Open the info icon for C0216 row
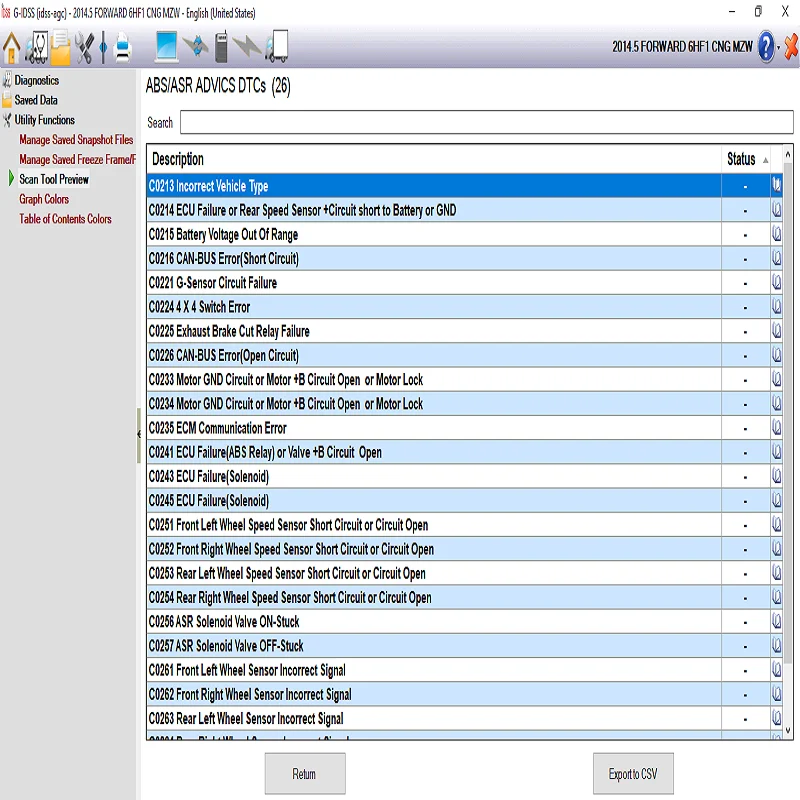Viewport: 800px width, 800px height. (776, 258)
